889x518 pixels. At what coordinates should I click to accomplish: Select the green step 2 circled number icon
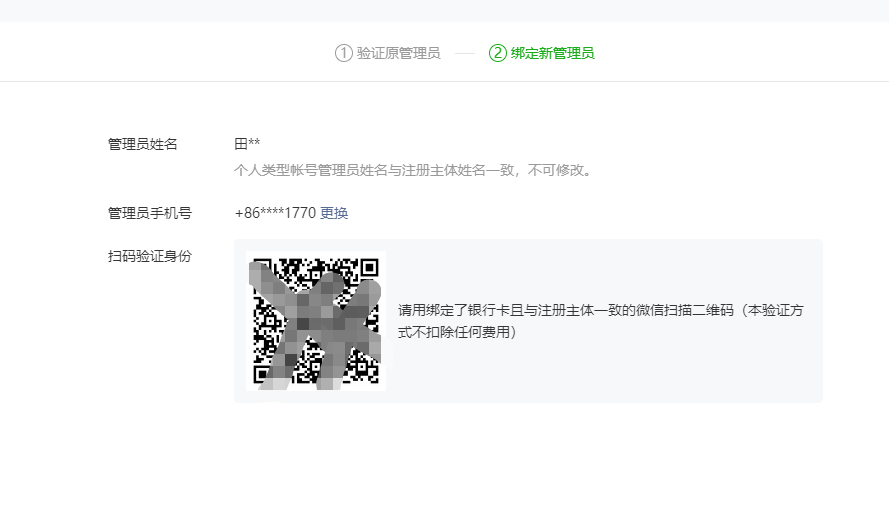[497, 53]
